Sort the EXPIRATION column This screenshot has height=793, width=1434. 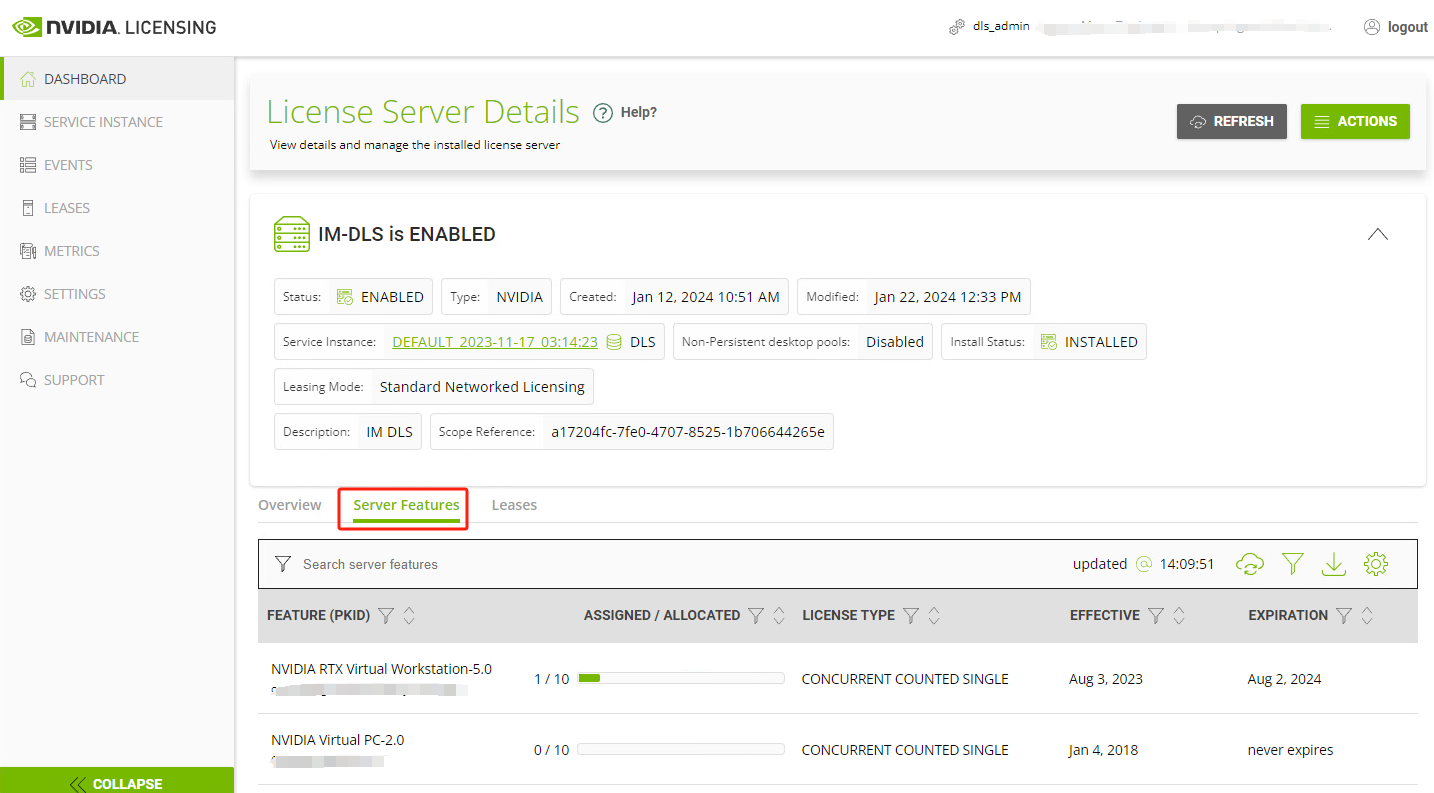tap(1367, 616)
